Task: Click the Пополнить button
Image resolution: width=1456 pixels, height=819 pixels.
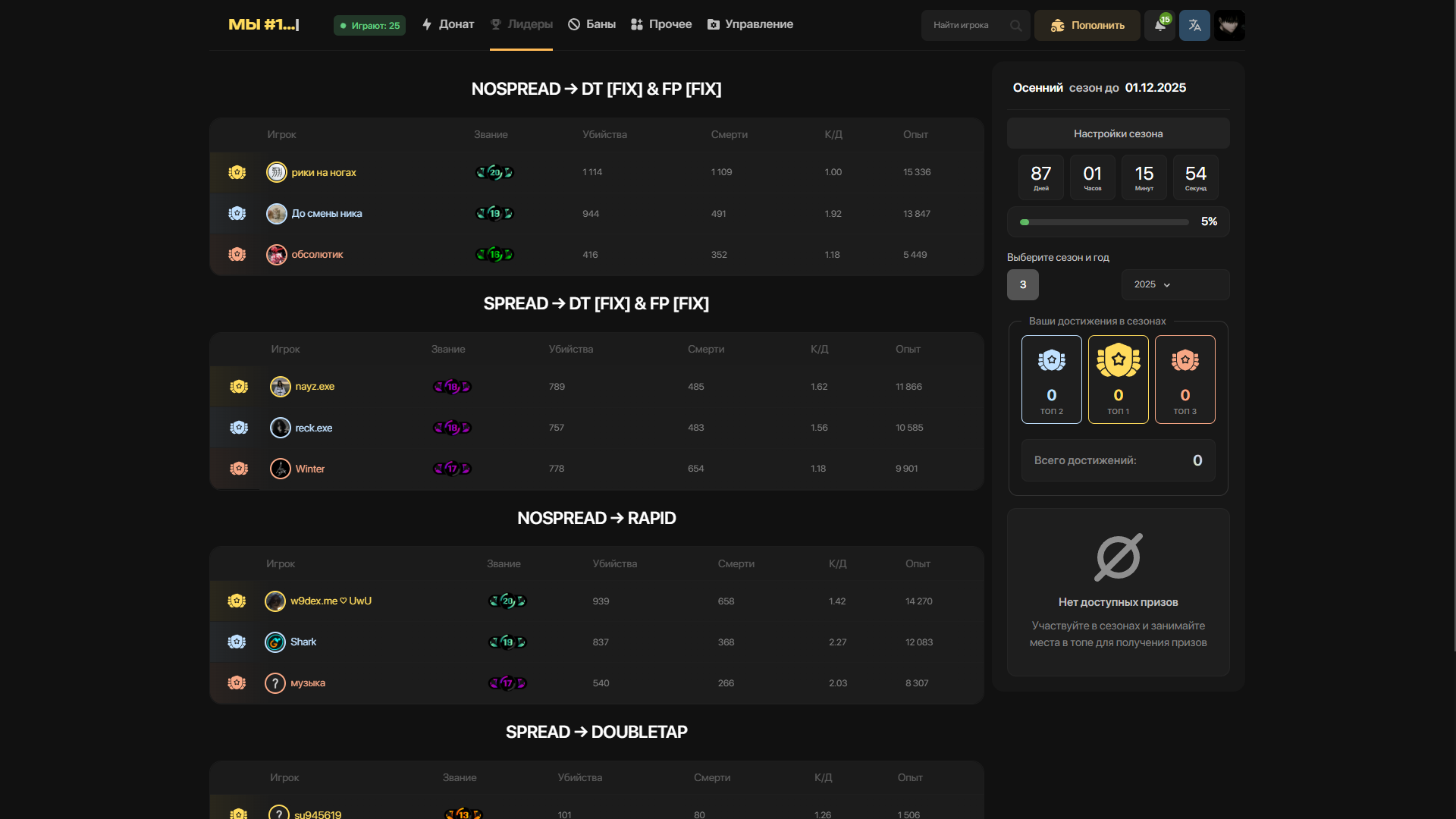Action: (x=1087, y=25)
